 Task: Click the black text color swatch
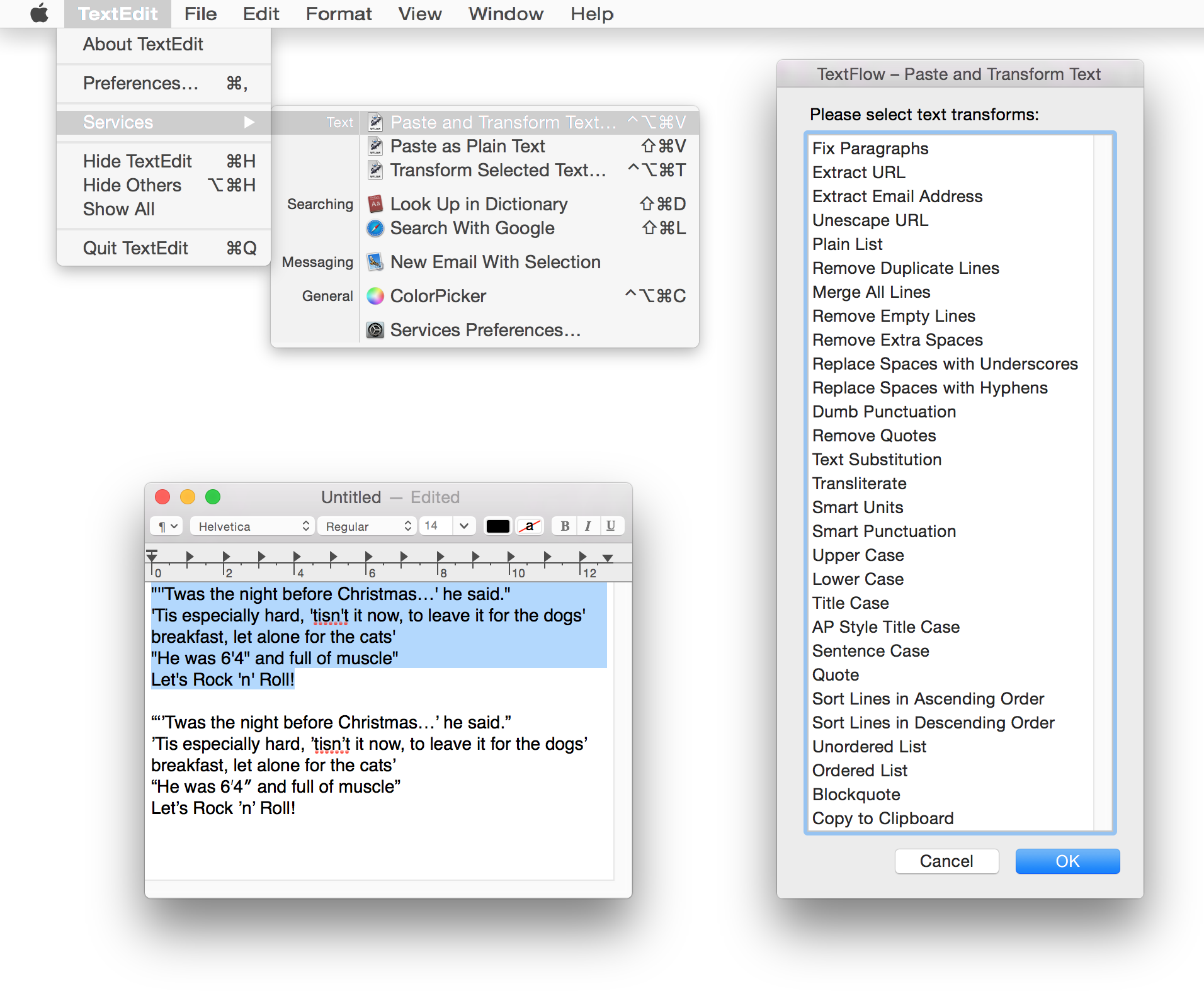[x=497, y=526]
